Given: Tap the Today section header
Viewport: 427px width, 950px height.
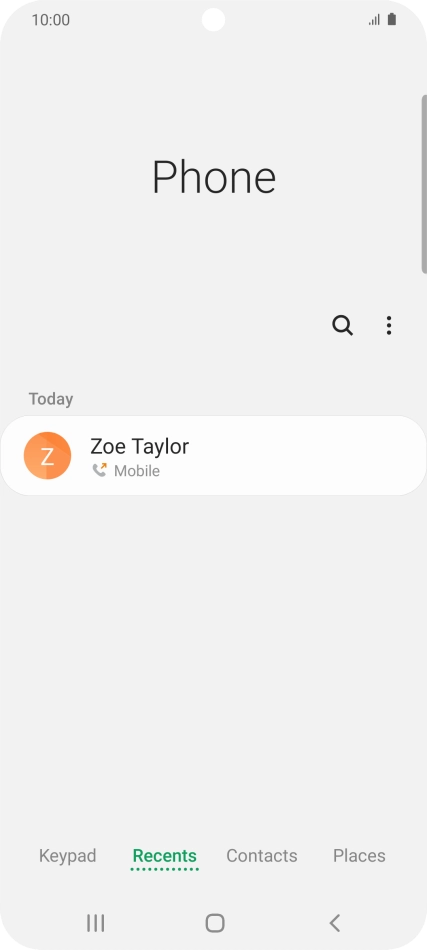Looking at the screenshot, I should (x=51, y=399).
